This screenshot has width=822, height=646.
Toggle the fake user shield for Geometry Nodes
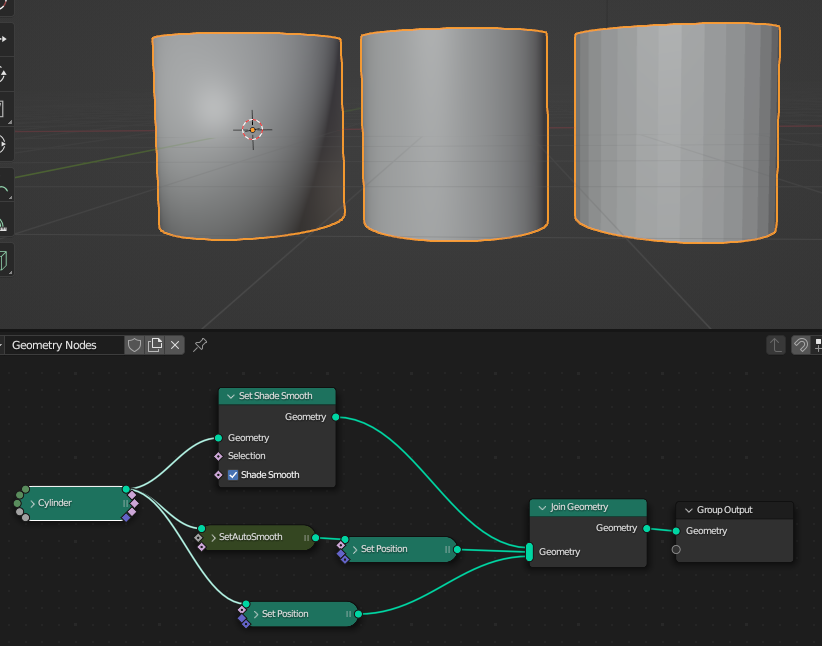click(134, 344)
